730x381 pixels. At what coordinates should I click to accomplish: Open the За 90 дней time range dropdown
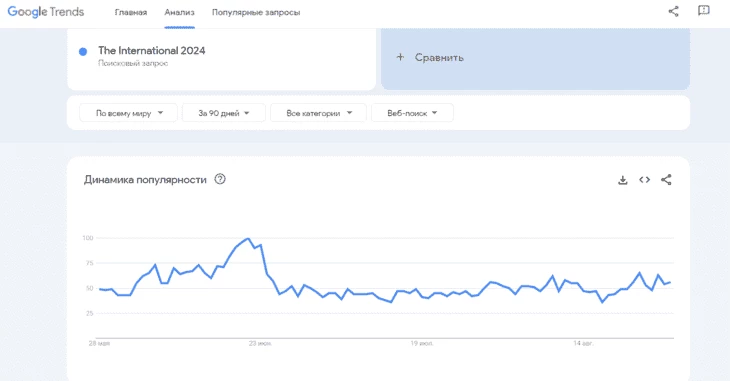223,113
